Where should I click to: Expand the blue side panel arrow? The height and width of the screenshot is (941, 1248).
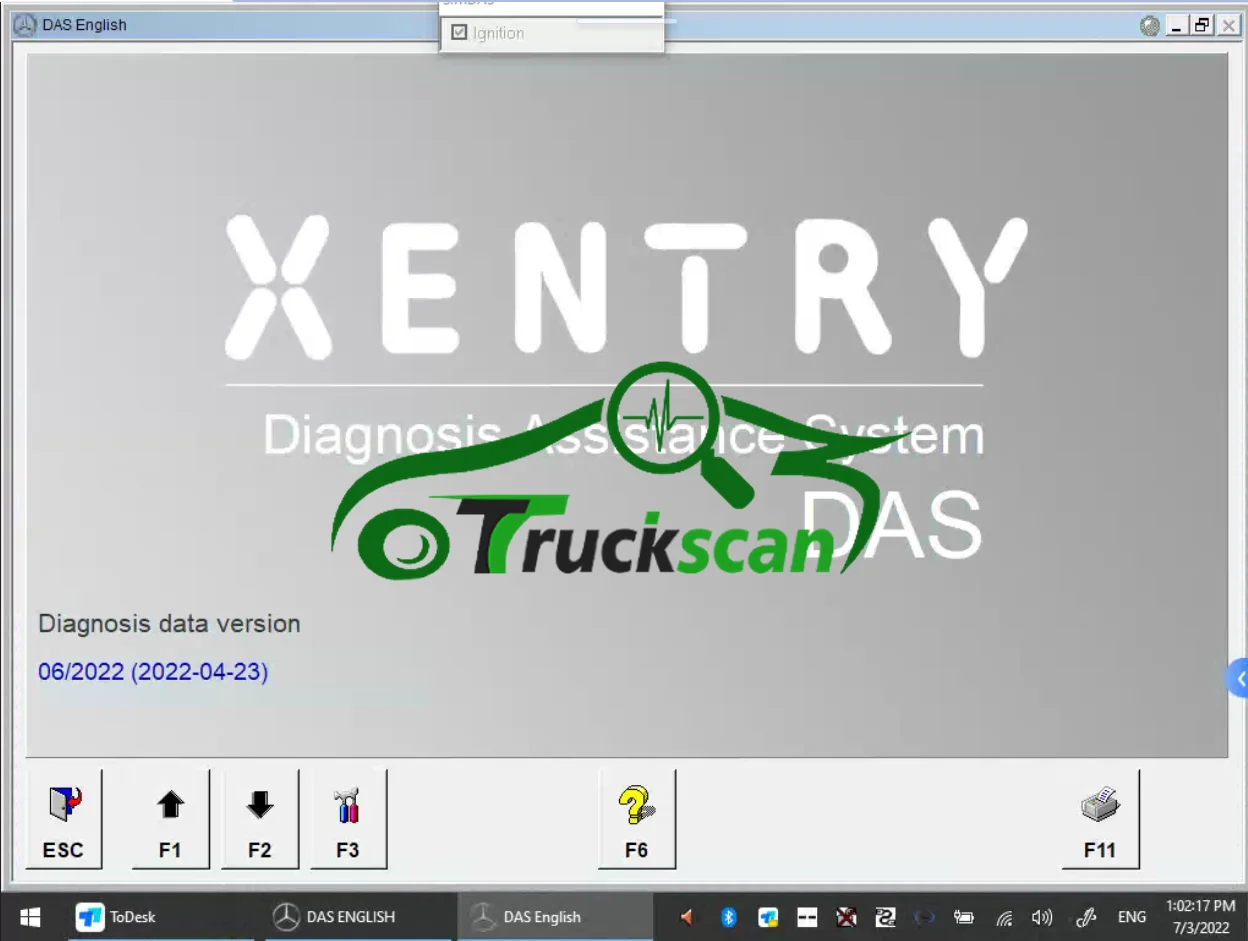[1239, 679]
